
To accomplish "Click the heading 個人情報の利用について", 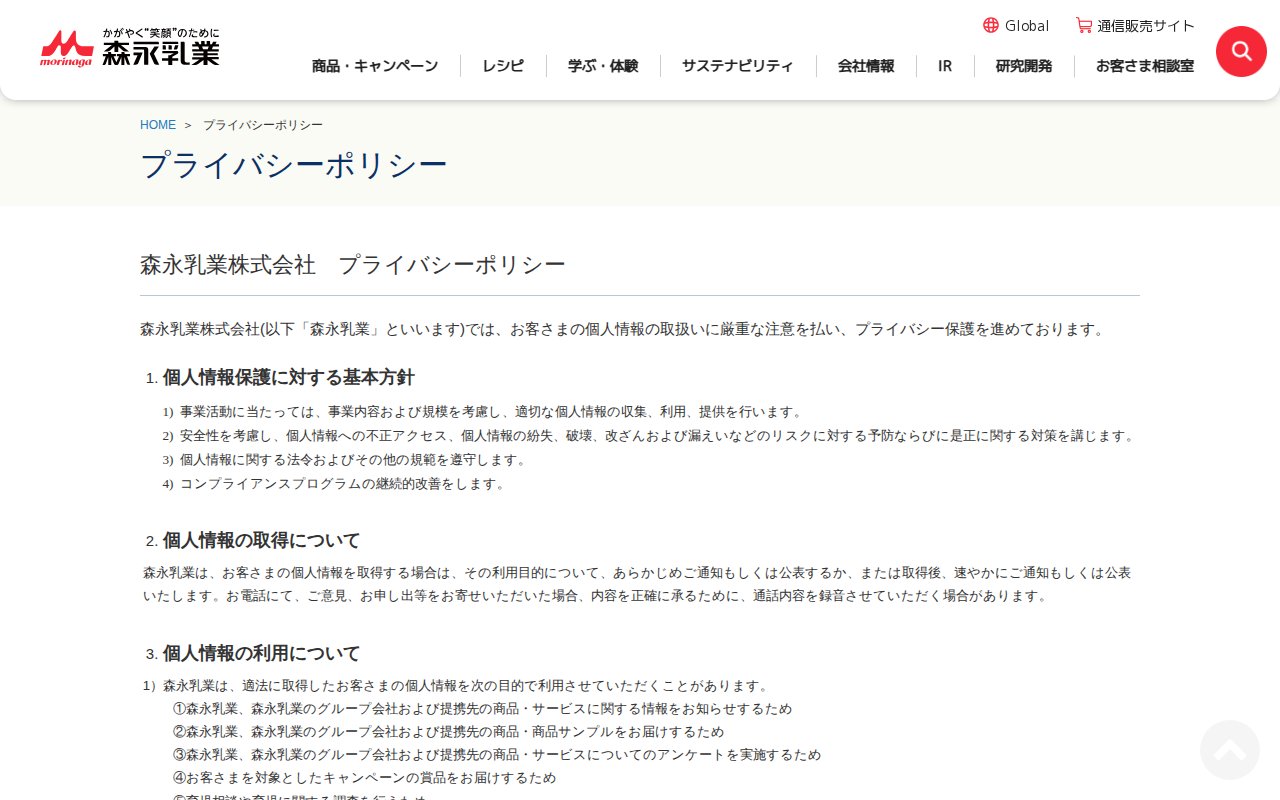I will click(x=261, y=653).
